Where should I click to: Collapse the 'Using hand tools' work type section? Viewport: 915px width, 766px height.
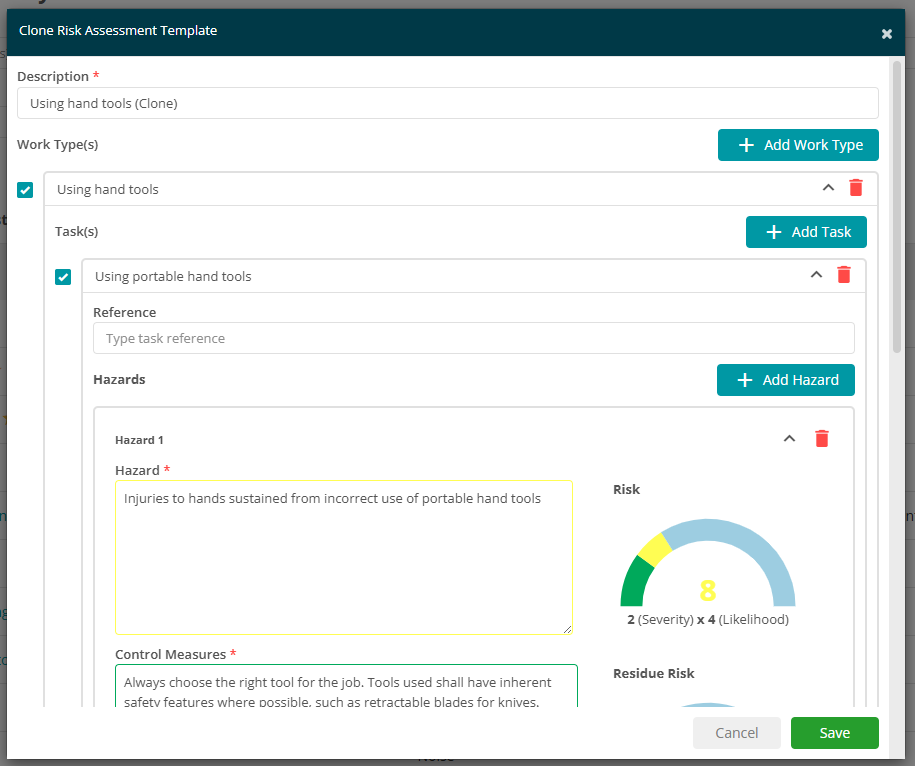pos(828,188)
